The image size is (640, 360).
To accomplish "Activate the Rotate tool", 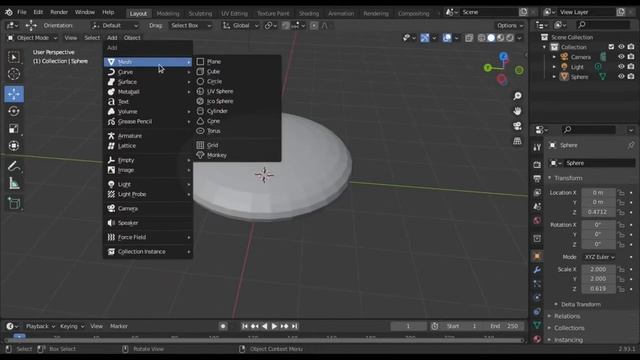I will pos(14,111).
